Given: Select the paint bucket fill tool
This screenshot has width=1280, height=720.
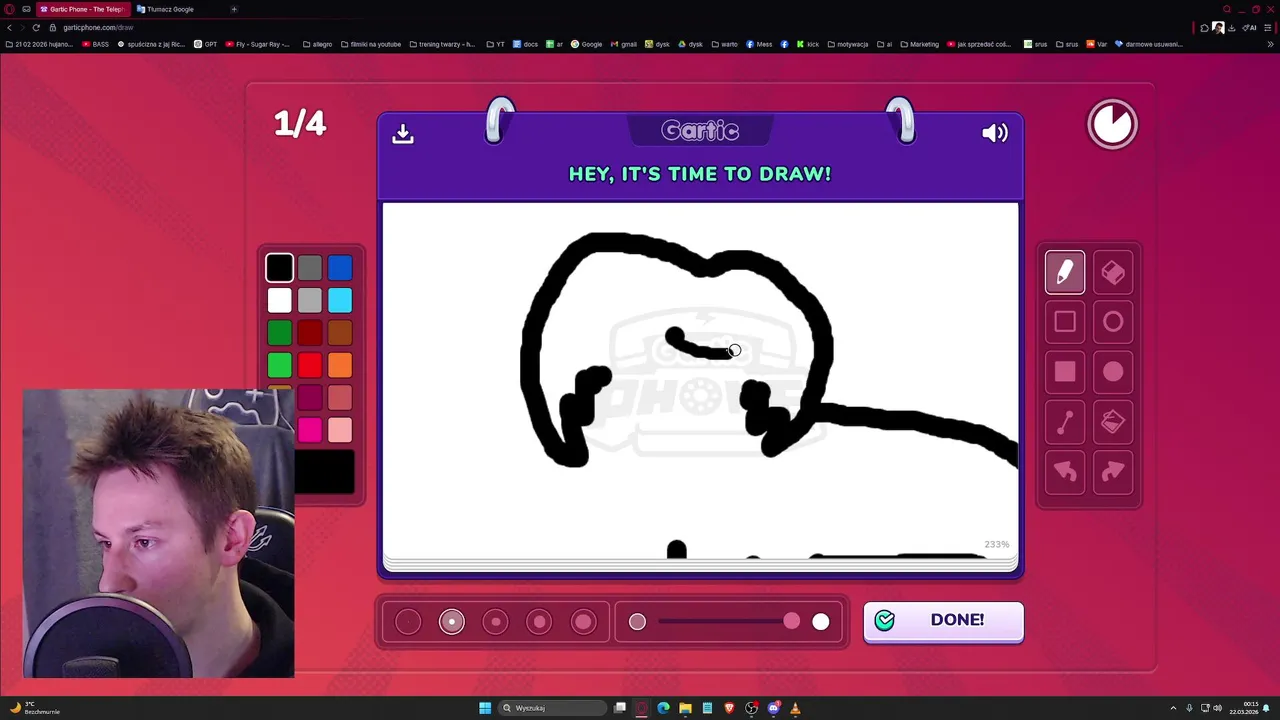Looking at the screenshot, I should [1113, 422].
